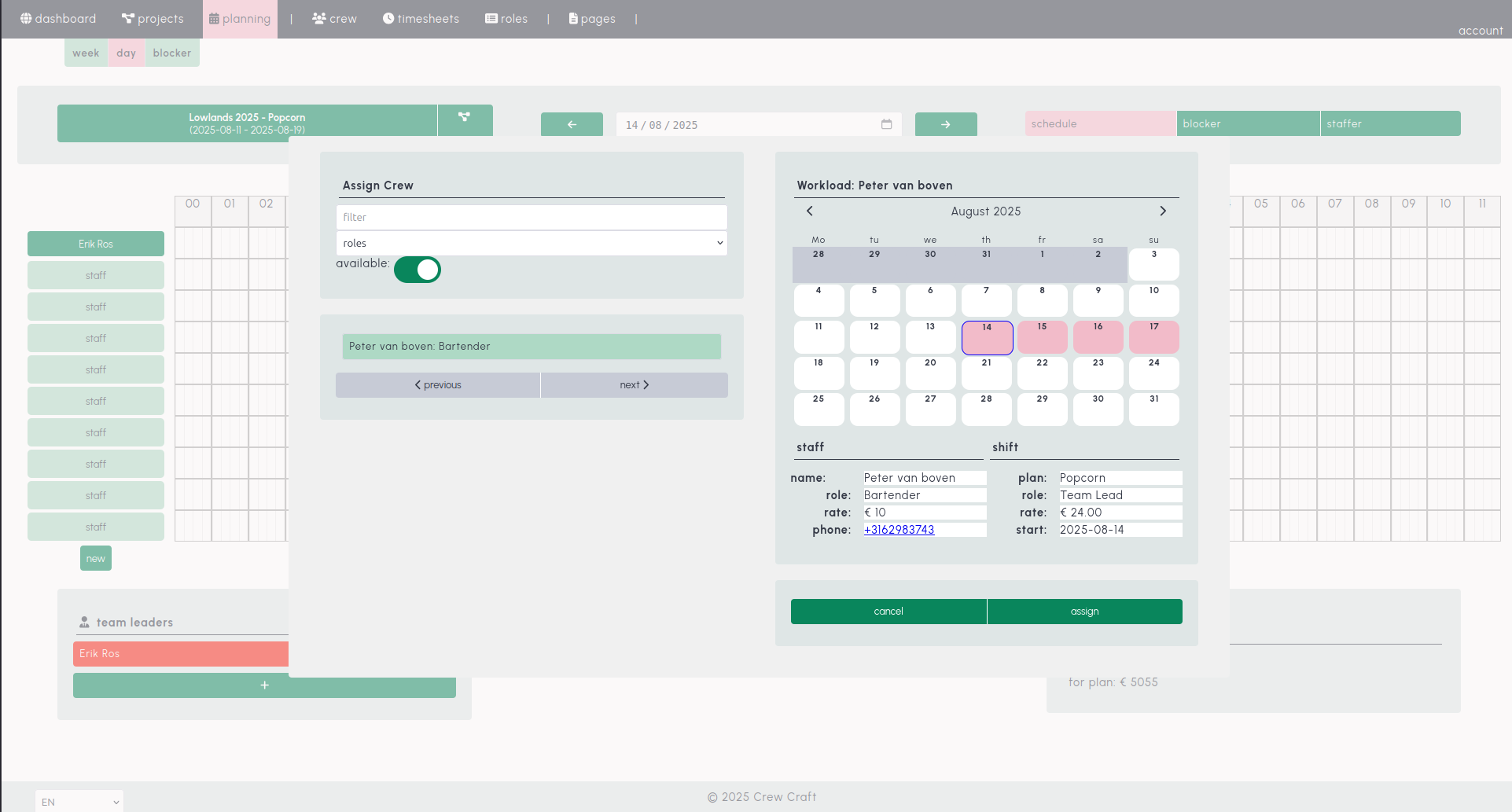Image resolution: width=1512 pixels, height=812 pixels.
Task: Click the crew people icon
Action: click(x=318, y=18)
